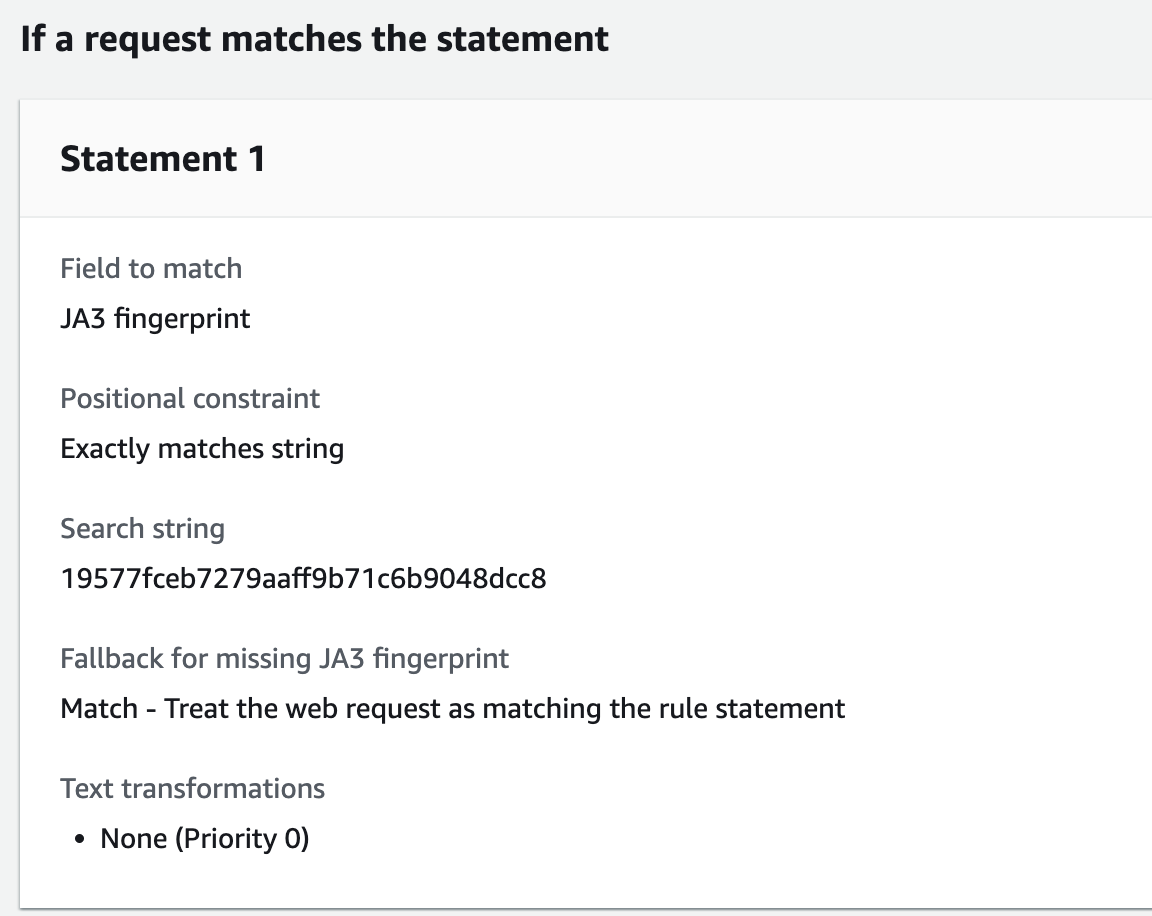Click the 'If a request matches the statement' heading
This screenshot has width=1152, height=916.
314,39
